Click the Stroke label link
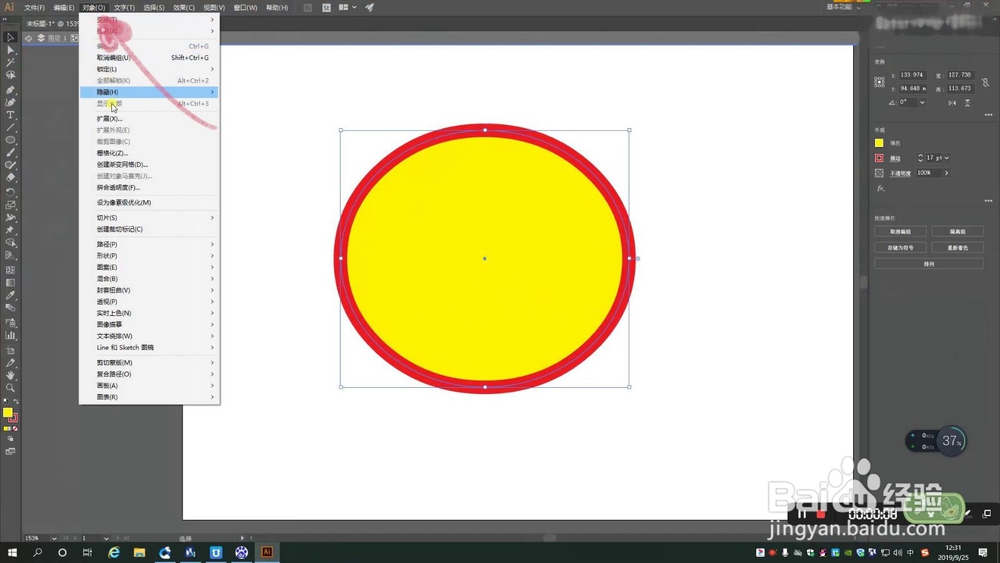 tap(895, 158)
